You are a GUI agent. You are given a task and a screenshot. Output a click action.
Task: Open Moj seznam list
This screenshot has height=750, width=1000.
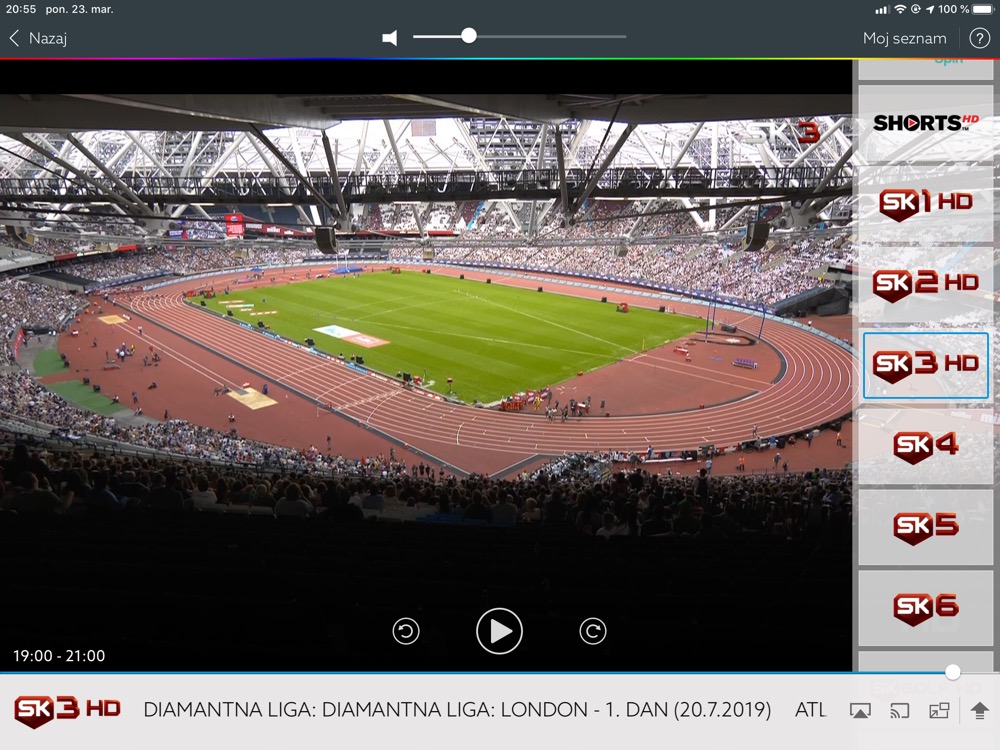coord(904,38)
